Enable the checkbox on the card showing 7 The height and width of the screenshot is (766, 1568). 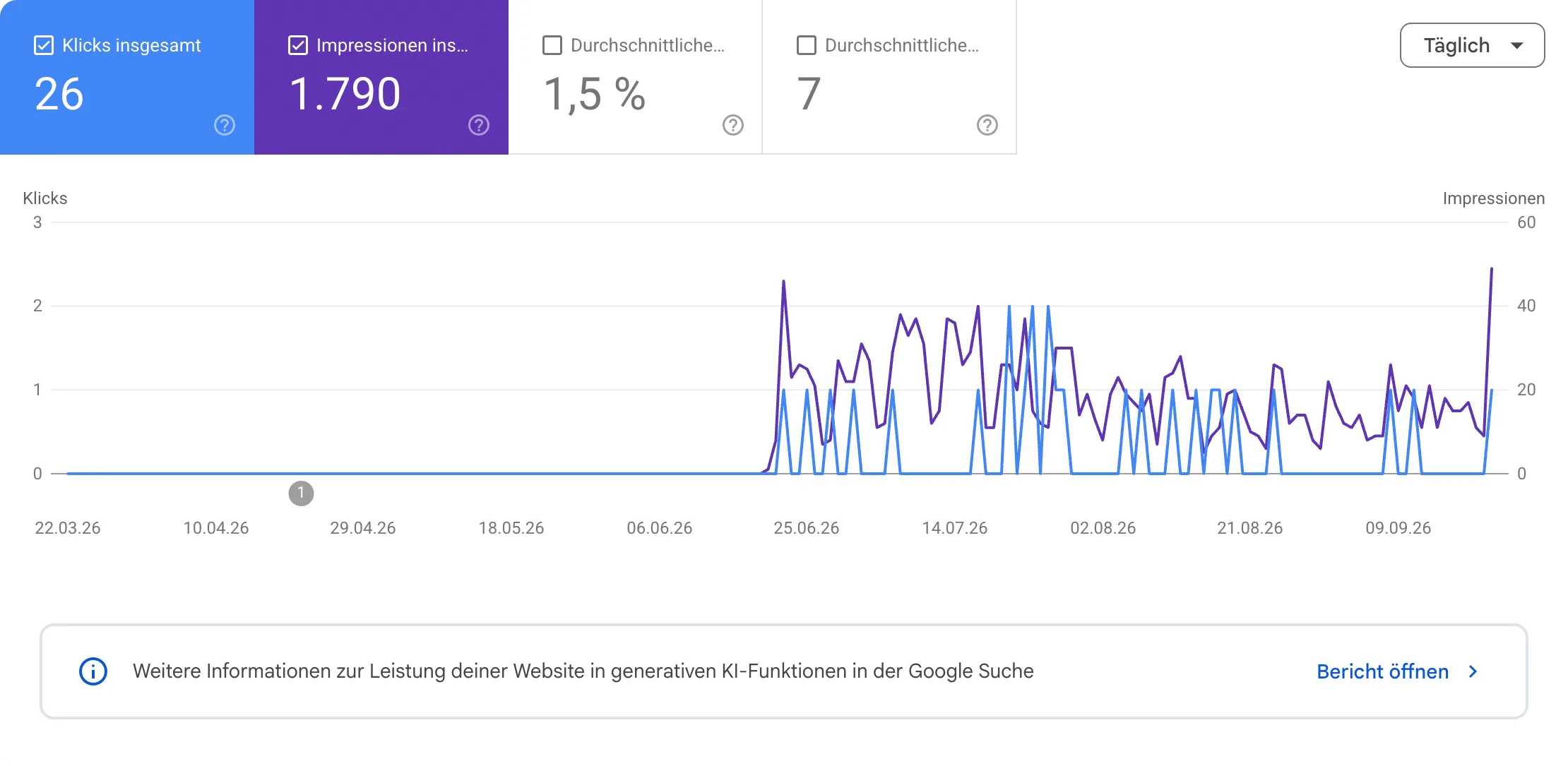tap(807, 45)
